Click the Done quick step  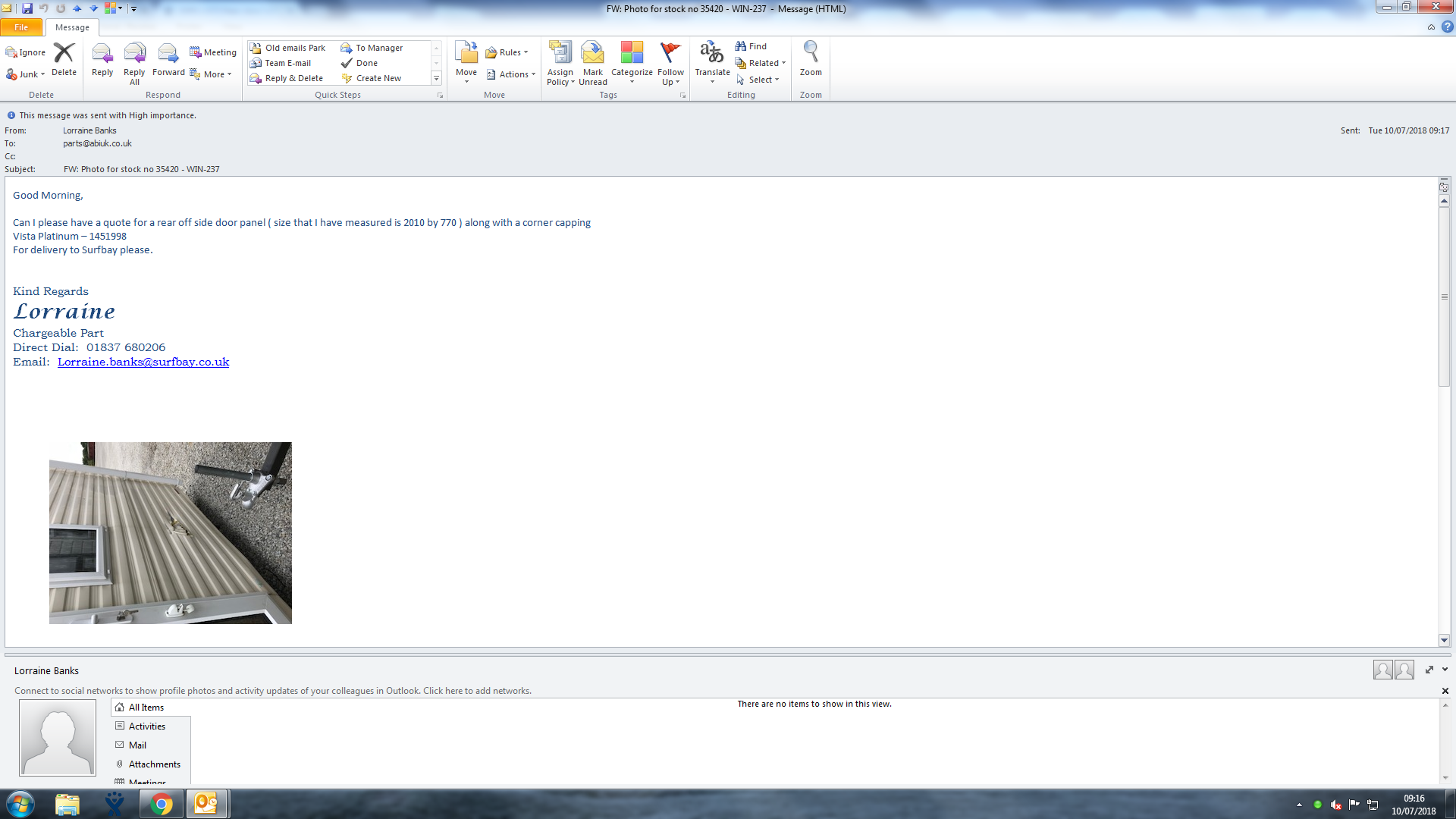point(366,63)
